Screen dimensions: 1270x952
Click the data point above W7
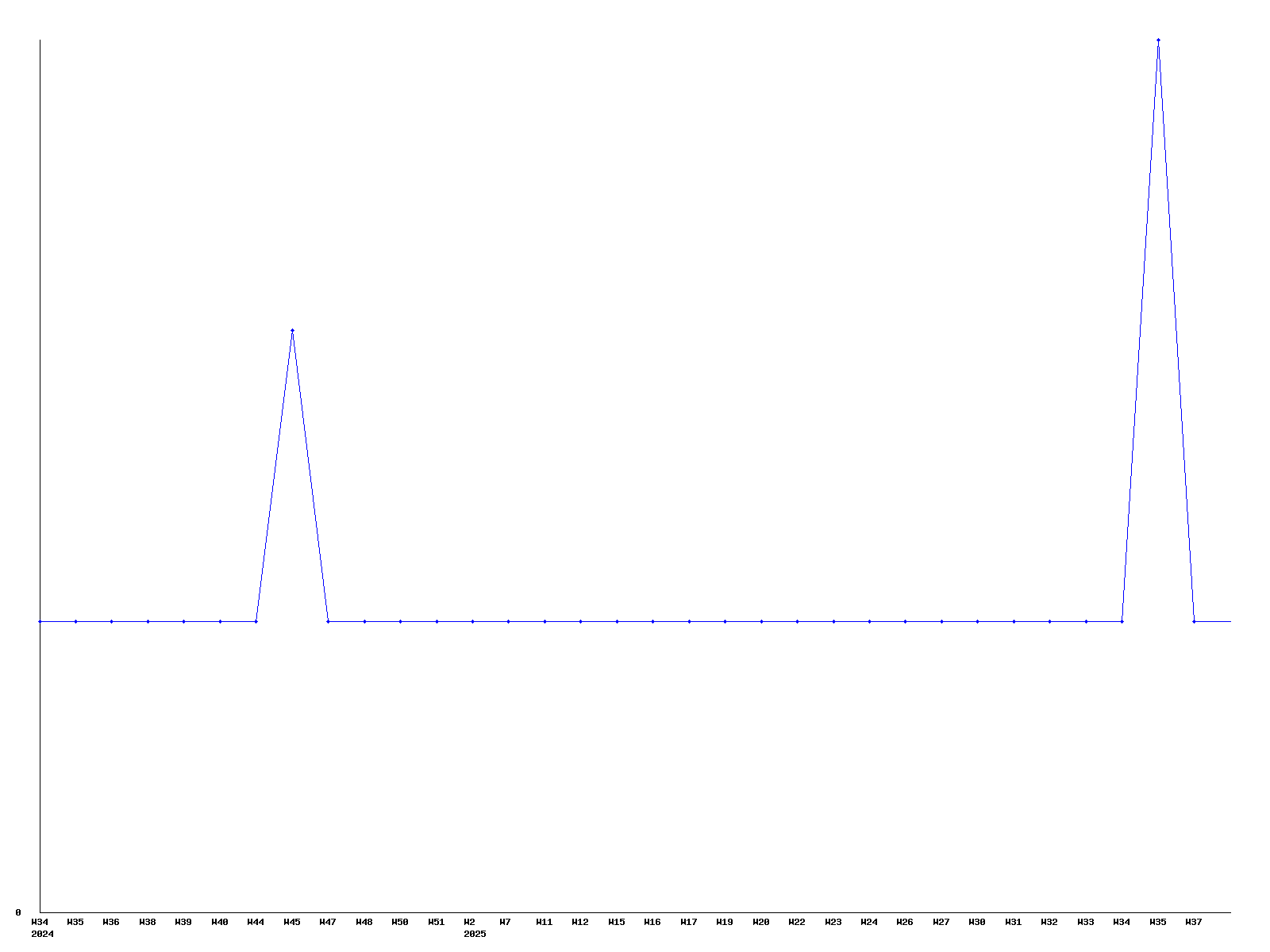508,621
